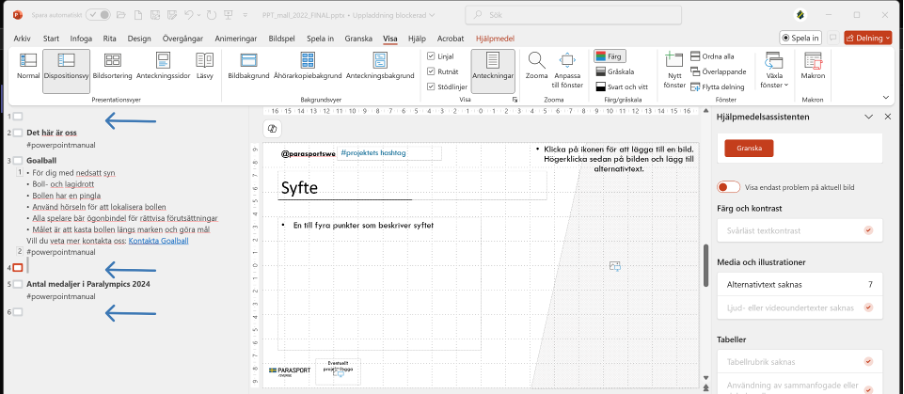Start slideshow from title bar presentation icon
The height and width of the screenshot is (394, 904).
point(228,15)
